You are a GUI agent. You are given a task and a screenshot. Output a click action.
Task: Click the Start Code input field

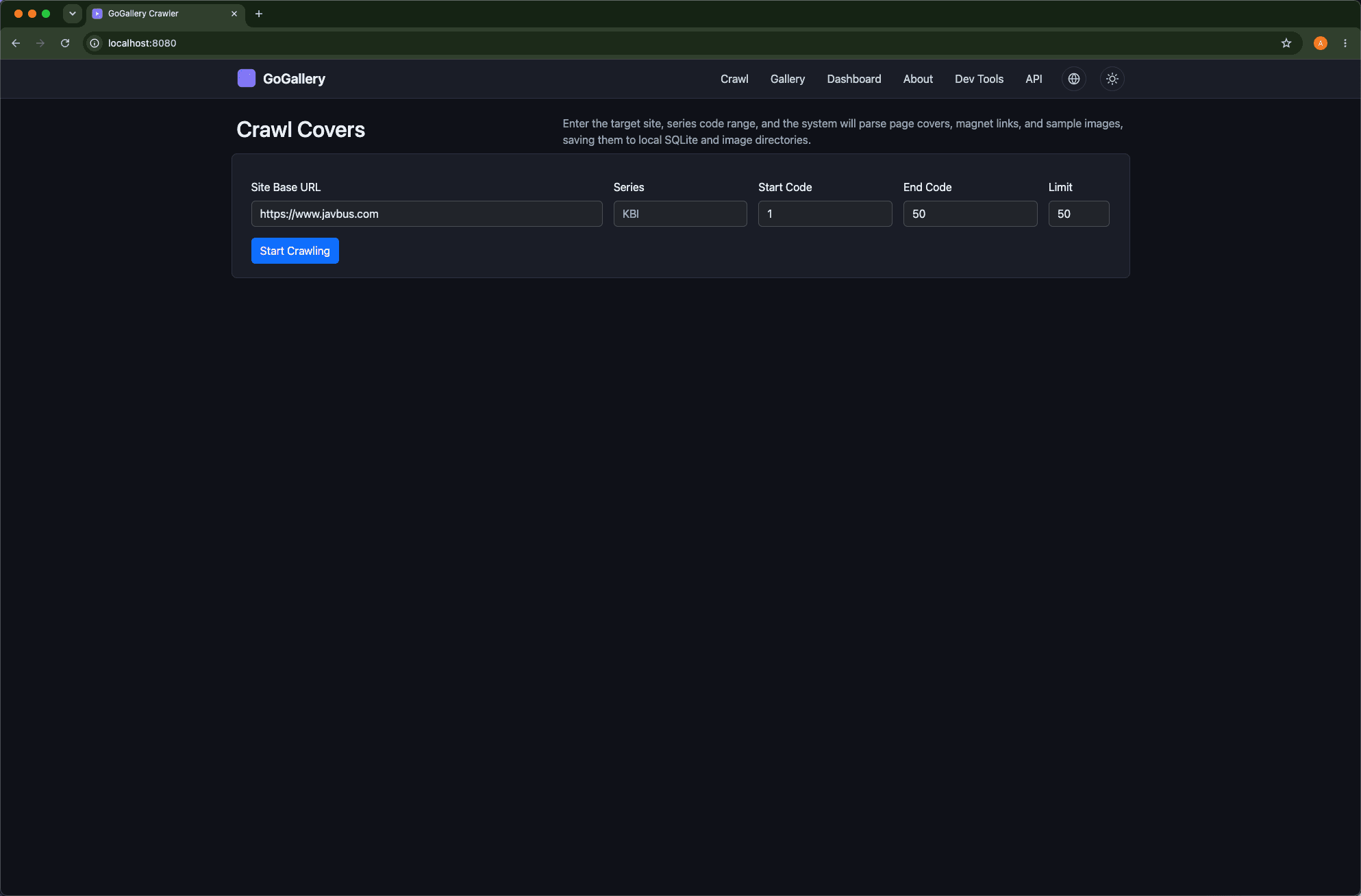825,214
